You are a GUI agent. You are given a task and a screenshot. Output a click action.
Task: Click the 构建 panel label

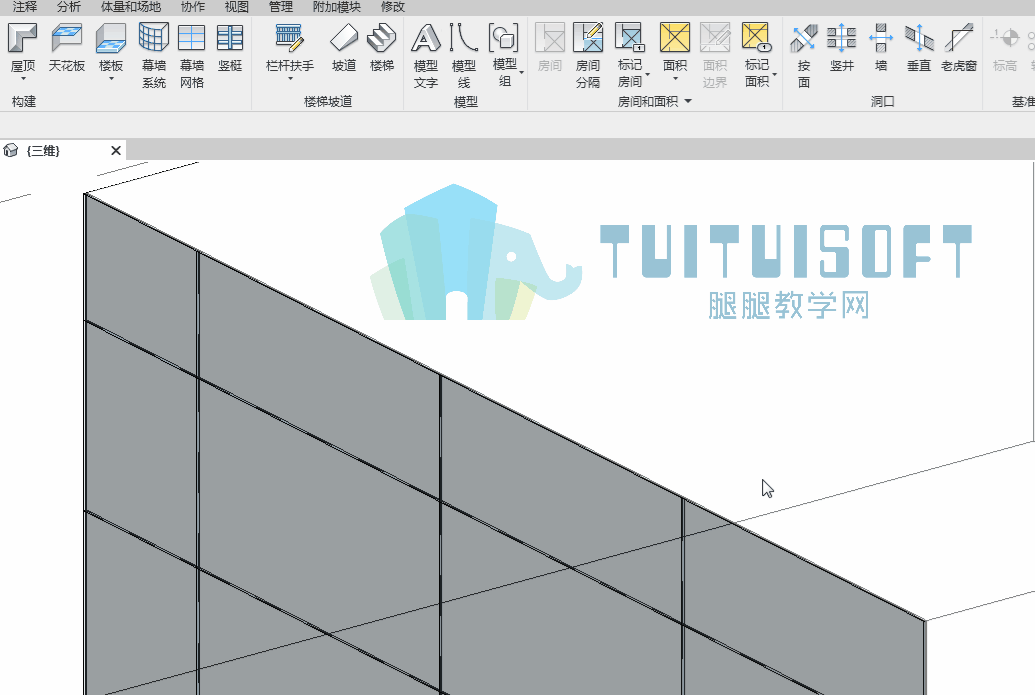pyautogui.click(x=24, y=101)
